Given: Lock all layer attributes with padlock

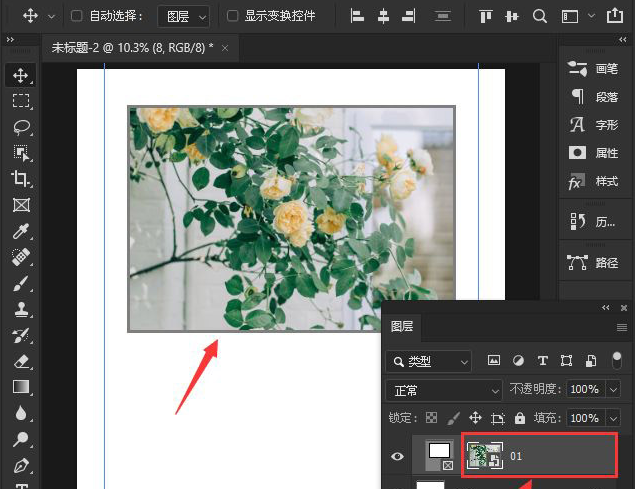Looking at the screenshot, I should point(520,418).
